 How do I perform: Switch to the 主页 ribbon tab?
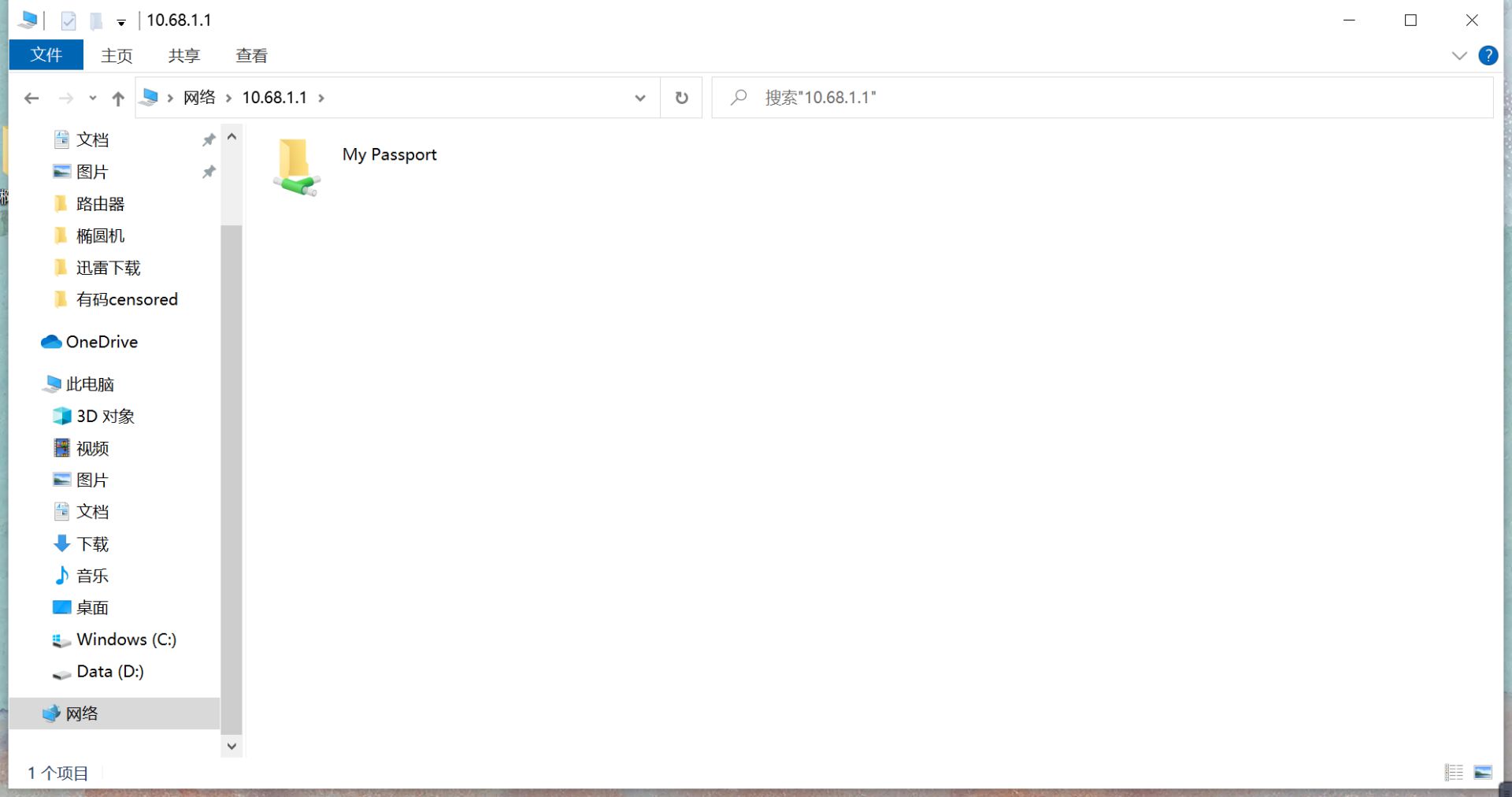click(x=117, y=56)
